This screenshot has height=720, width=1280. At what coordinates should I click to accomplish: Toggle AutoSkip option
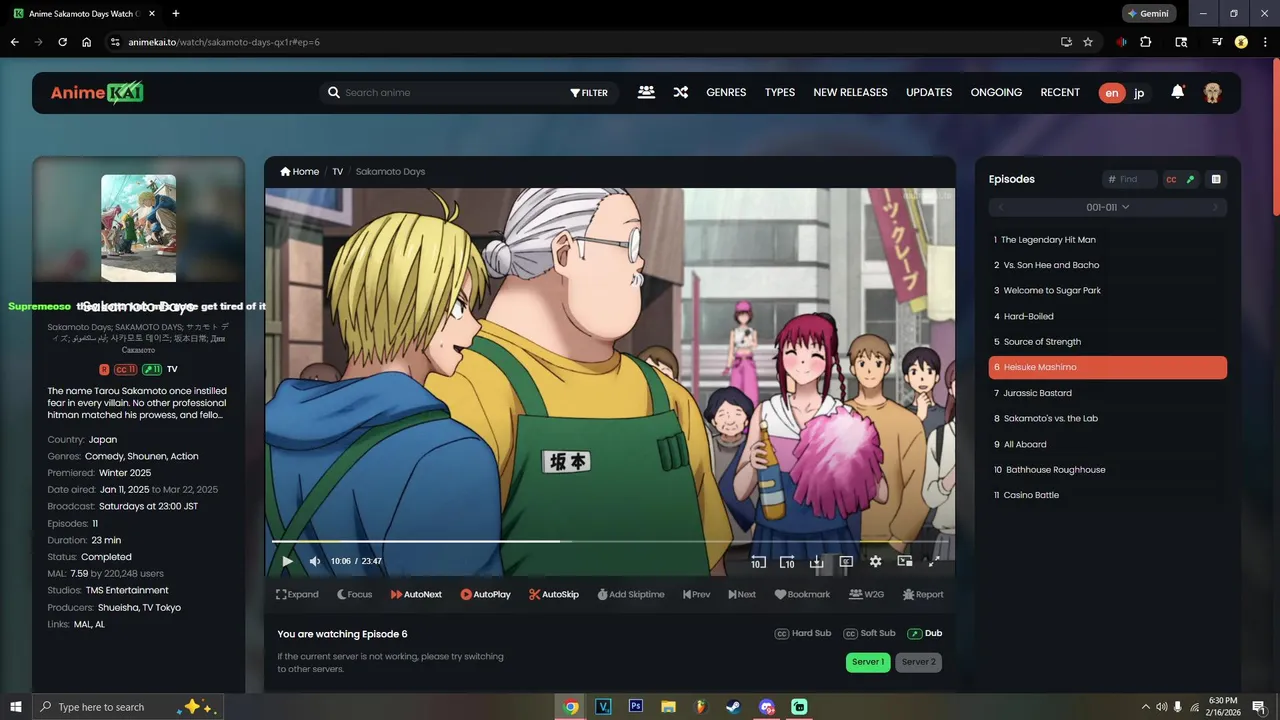click(554, 594)
